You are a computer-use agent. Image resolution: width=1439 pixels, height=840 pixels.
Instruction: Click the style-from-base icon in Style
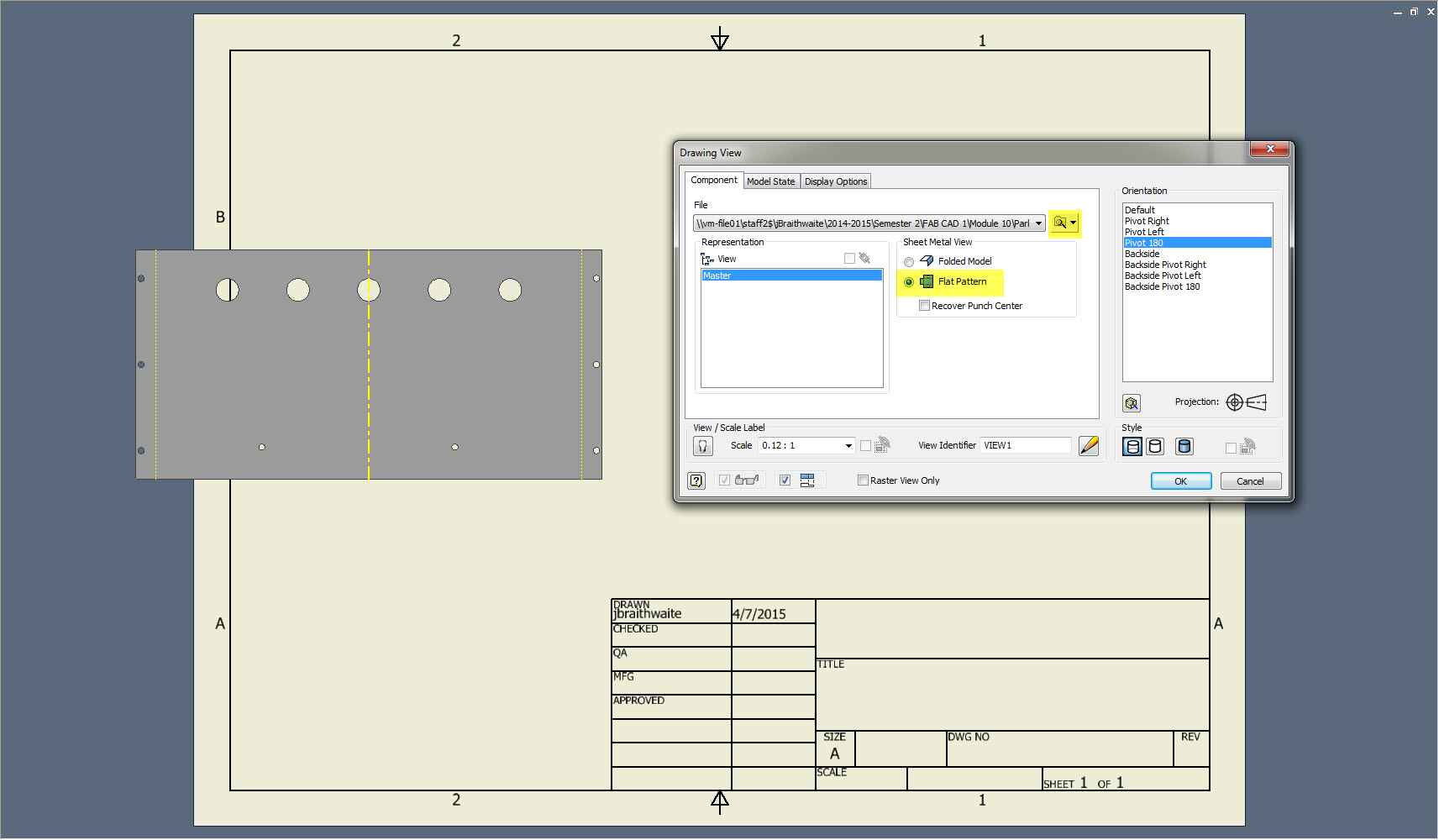click(x=1248, y=446)
